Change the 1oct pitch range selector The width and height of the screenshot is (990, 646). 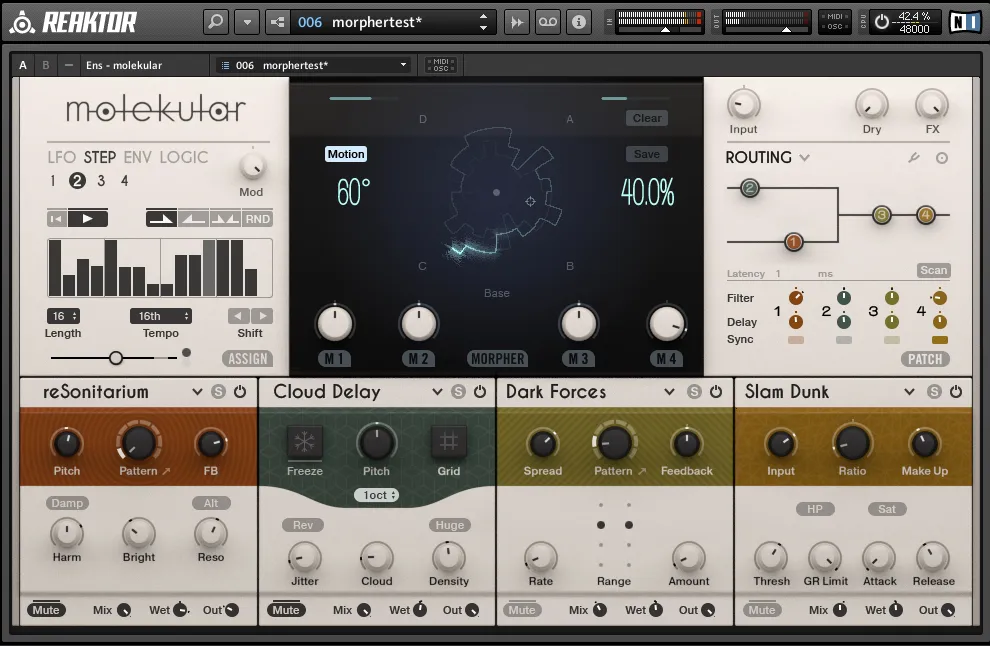(x=376, y=495)
